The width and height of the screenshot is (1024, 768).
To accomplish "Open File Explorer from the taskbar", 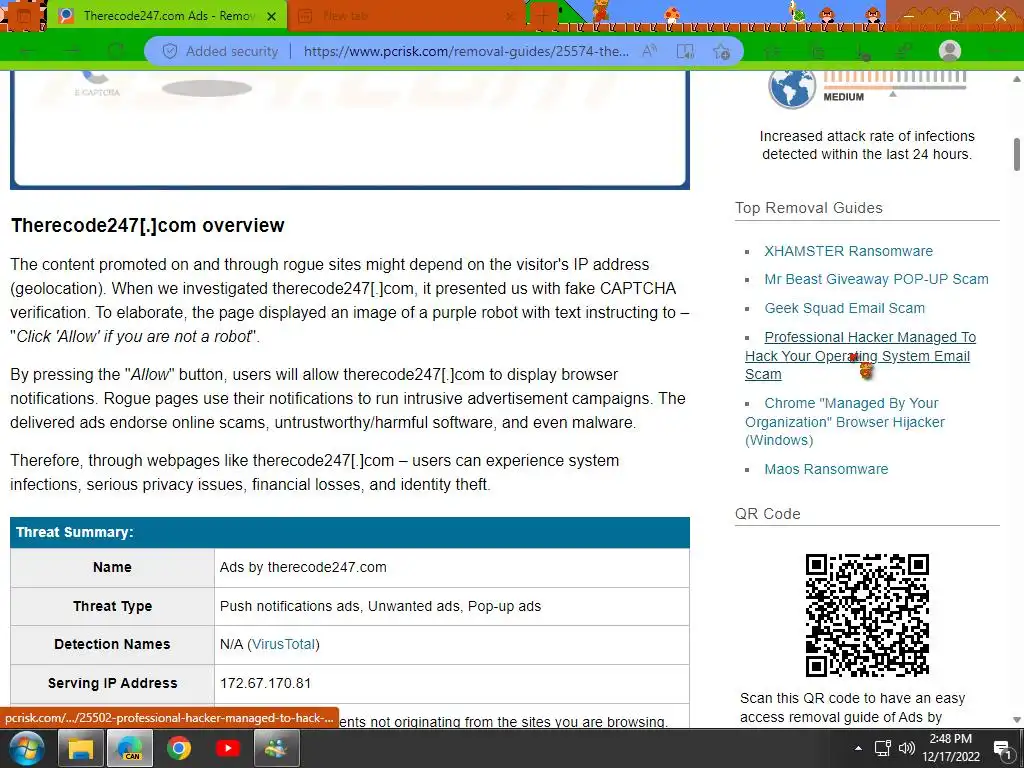I will pos(80,748).
